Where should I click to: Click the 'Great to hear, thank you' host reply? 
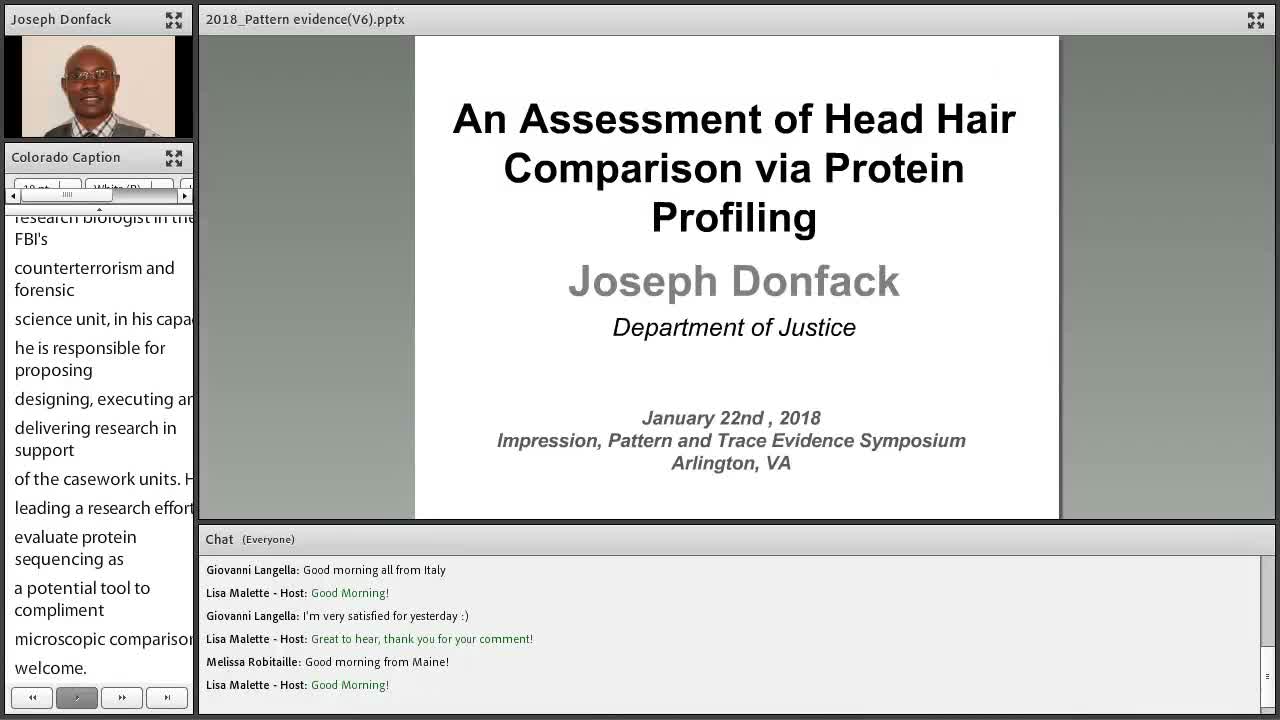click(422, 639)
